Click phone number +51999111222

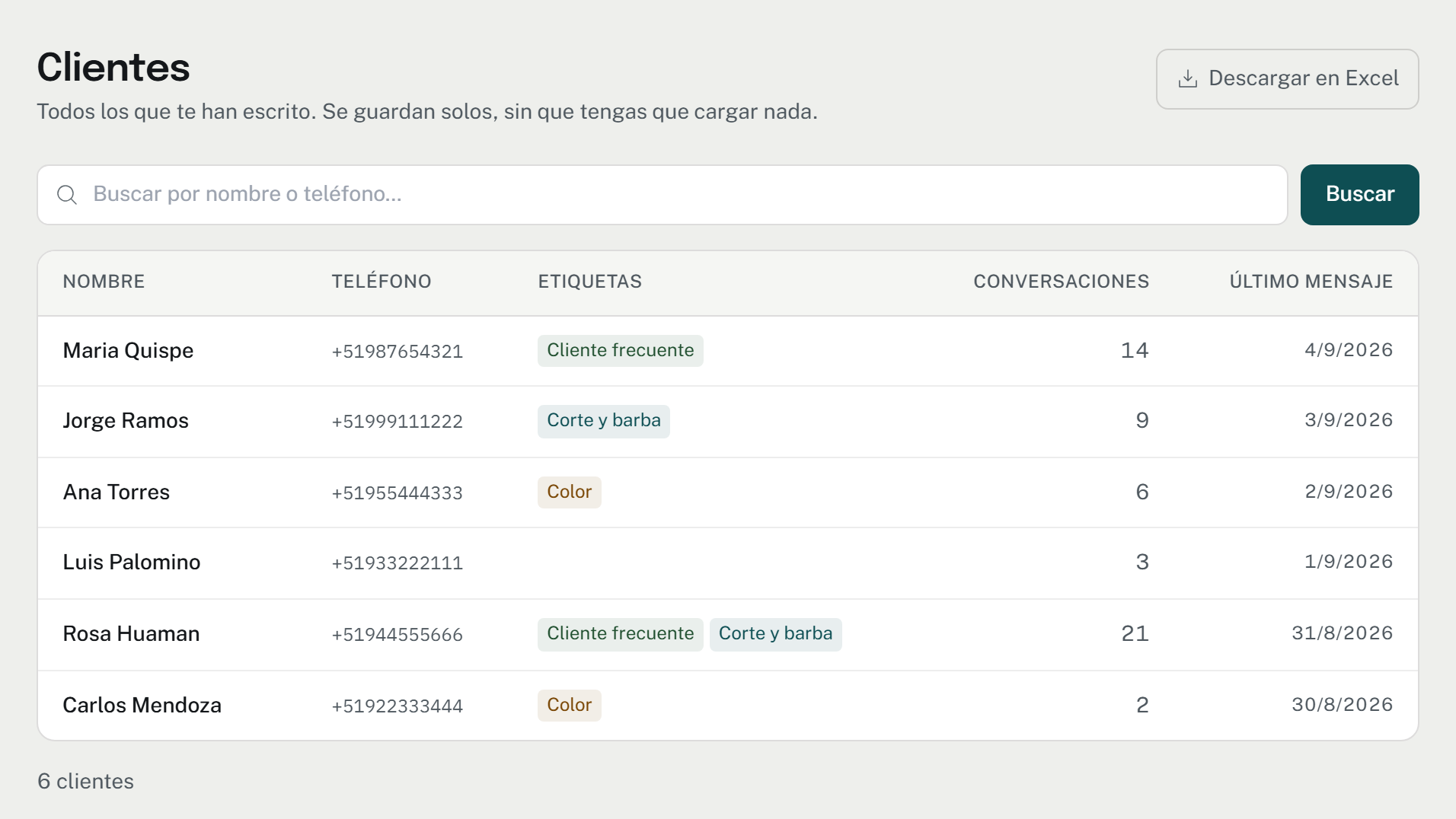398,422
